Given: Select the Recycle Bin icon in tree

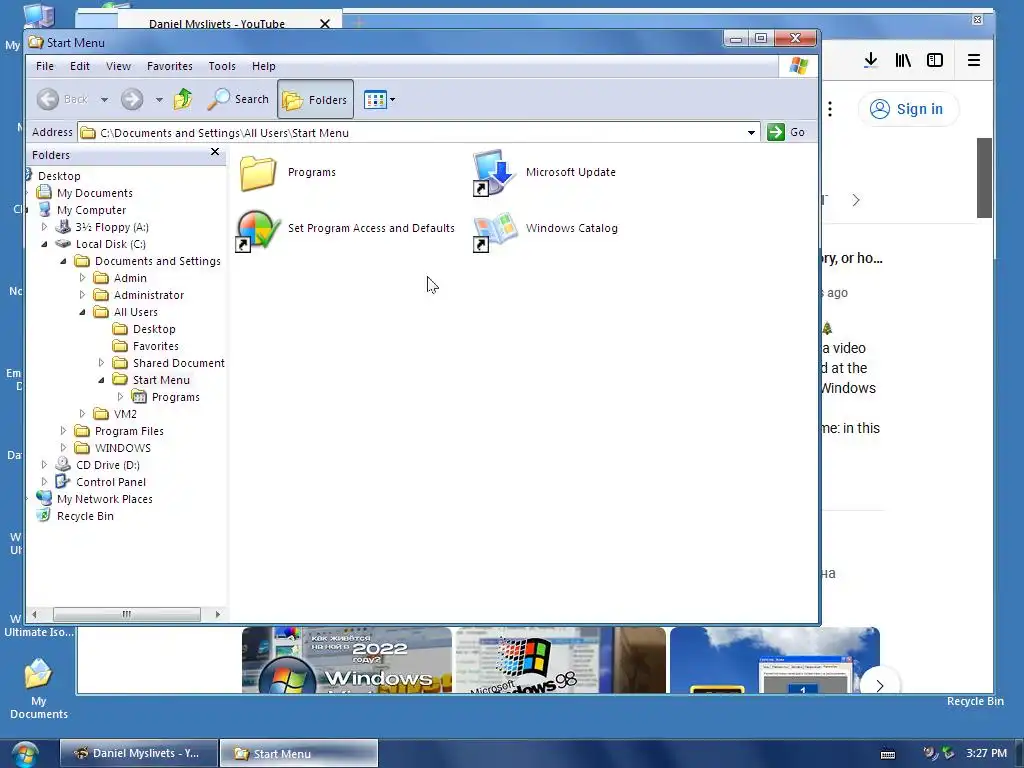Looking at the screenshot, I should pyautogui.click(x=44, y=515).
